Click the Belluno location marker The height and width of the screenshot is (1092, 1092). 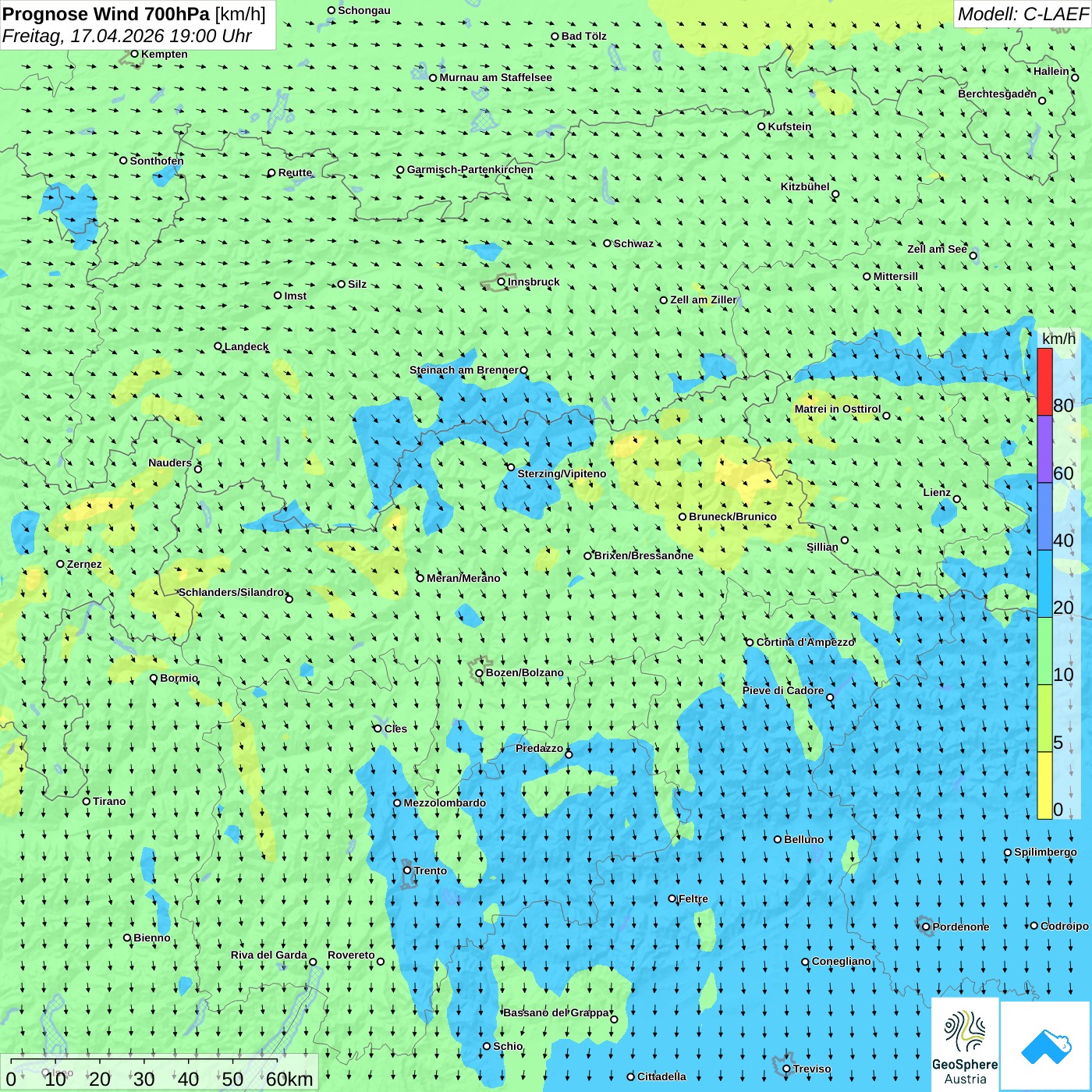(777, 839)
